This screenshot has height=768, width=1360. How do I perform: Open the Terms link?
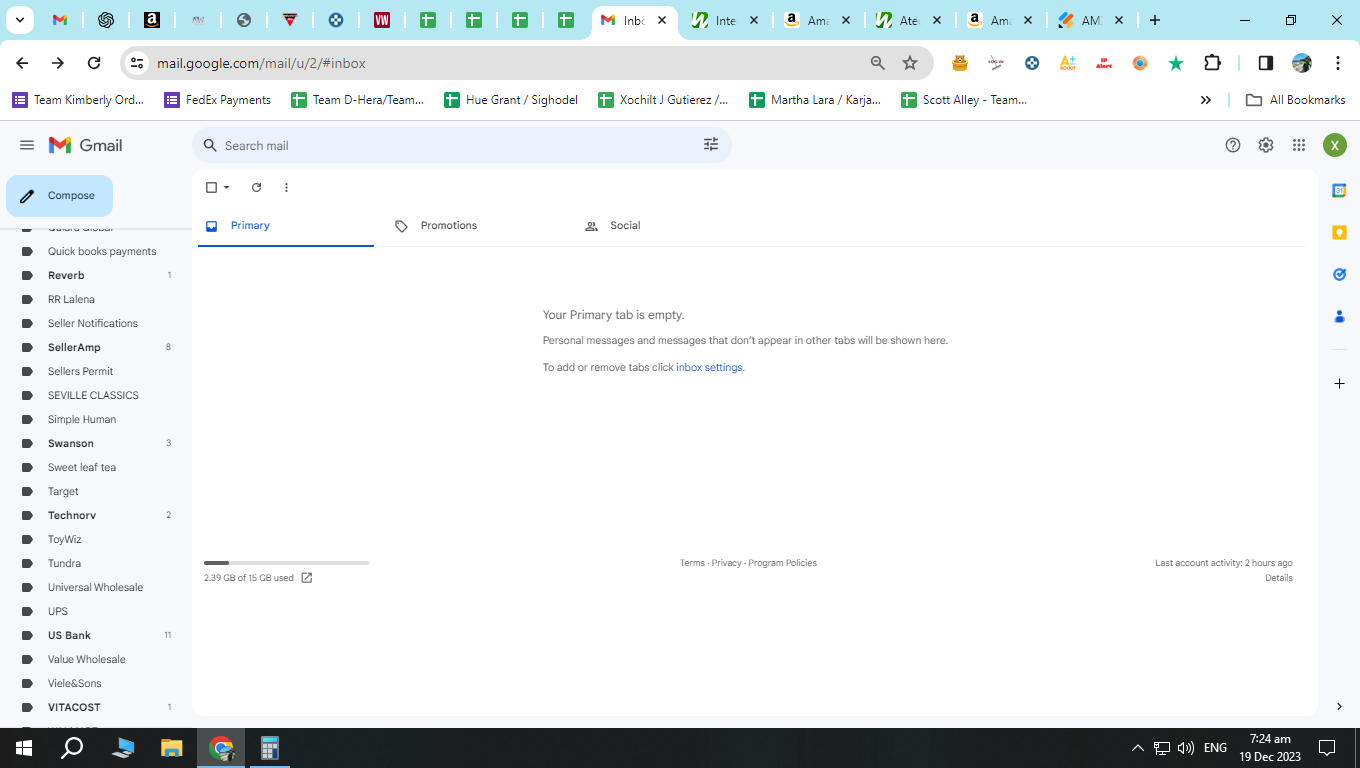pyautogui.click(x=692, y=563)
